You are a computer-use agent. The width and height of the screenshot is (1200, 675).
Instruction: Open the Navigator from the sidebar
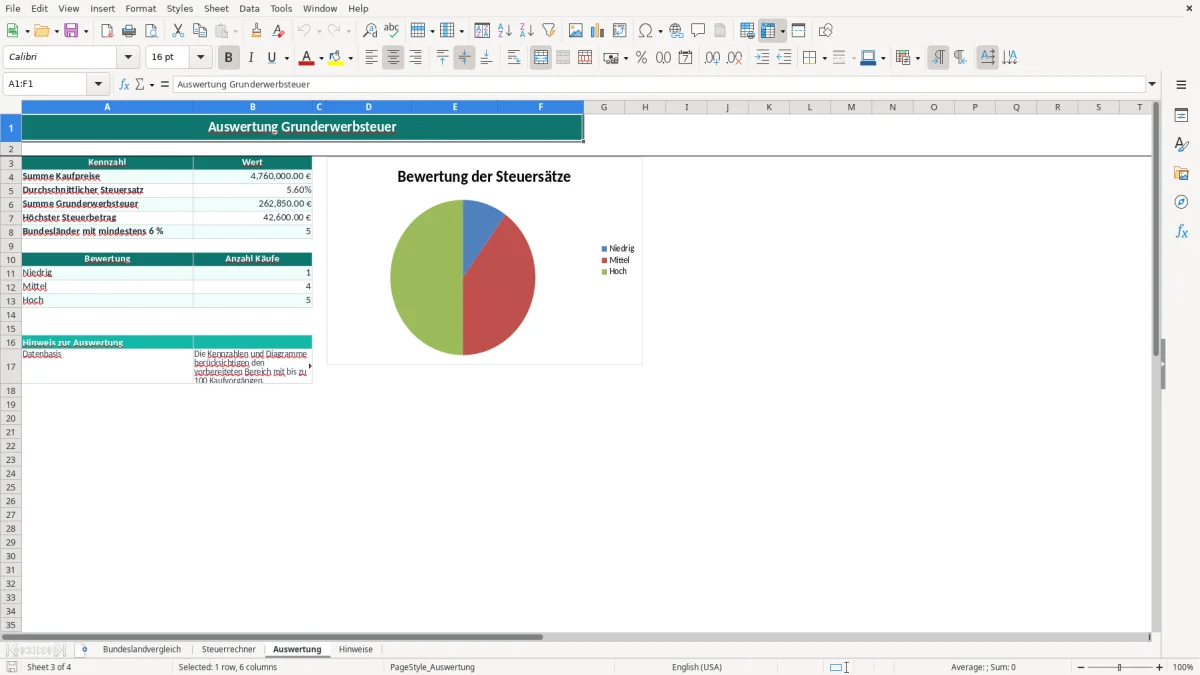(1181, 202)
